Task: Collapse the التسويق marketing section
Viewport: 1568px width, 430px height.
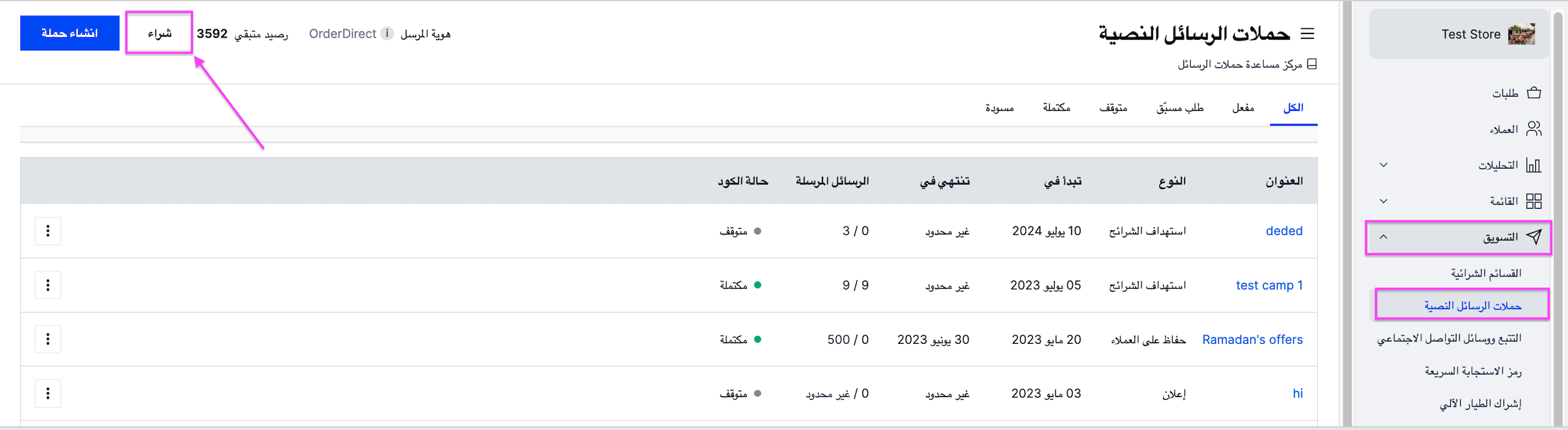Action: point(1383,237)
